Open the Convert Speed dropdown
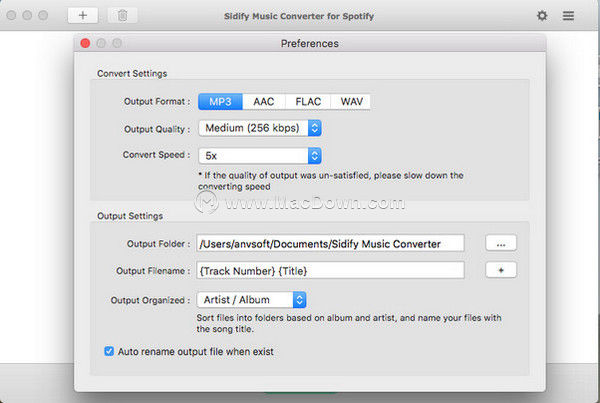Viewport: 600px width, 403px height. click(x=260, y=156)
